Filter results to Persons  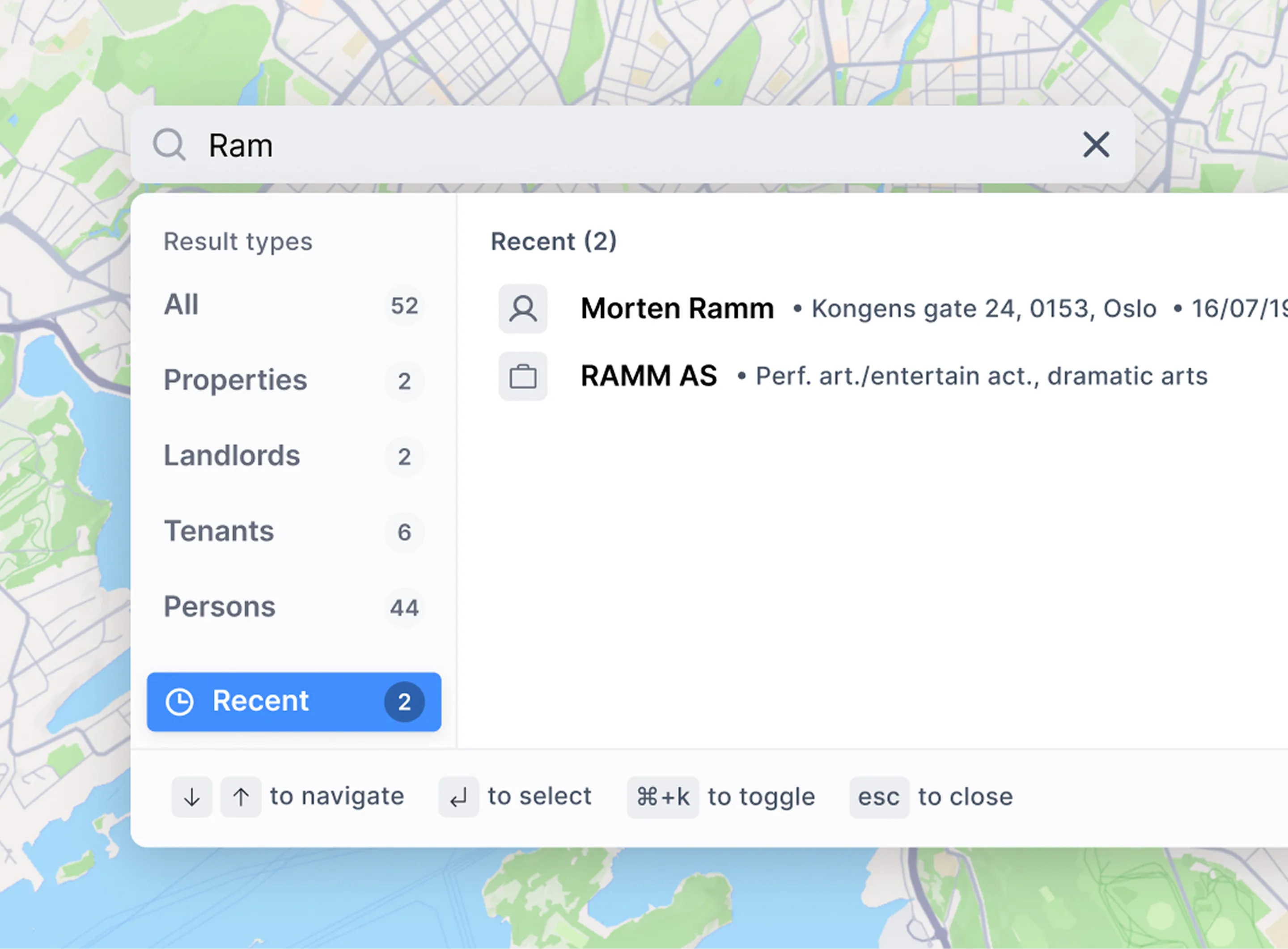tap(220, 606)
